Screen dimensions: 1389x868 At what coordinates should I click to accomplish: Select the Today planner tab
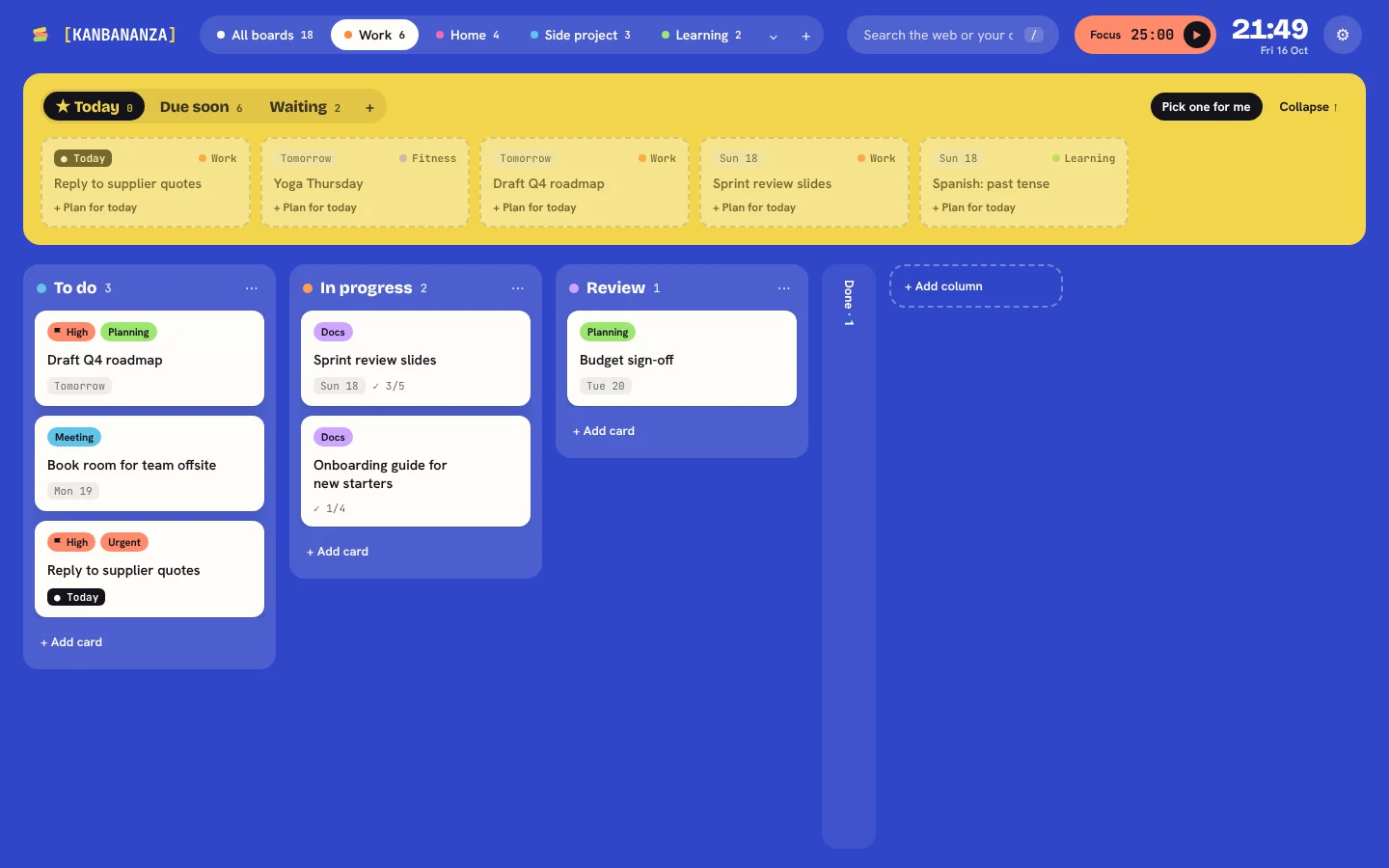point(94,106)
